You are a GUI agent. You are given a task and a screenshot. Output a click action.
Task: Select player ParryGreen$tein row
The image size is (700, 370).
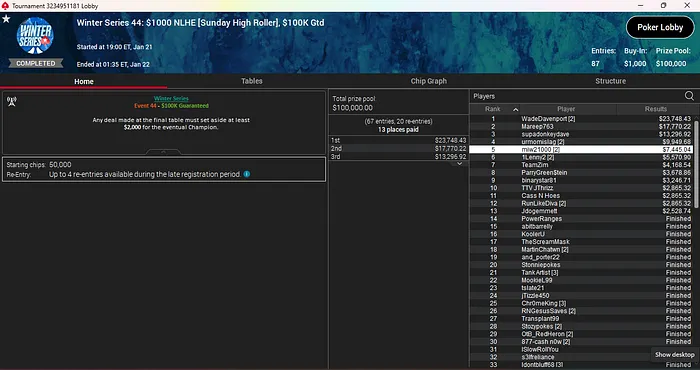pyautogui.click(x=581, y=172)
